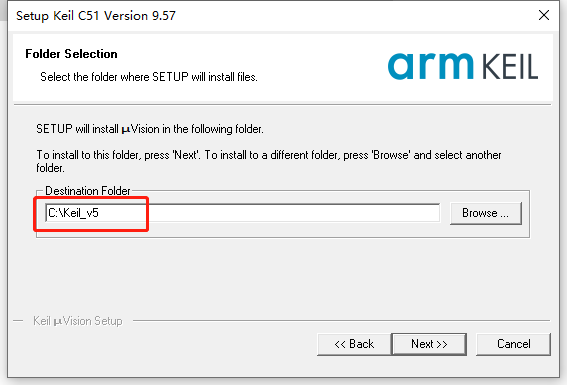Viewport: 567px width, 385px height.
Task: Click the quoted word 'Browse' in the instructions
Action: (x=391, y=155)
